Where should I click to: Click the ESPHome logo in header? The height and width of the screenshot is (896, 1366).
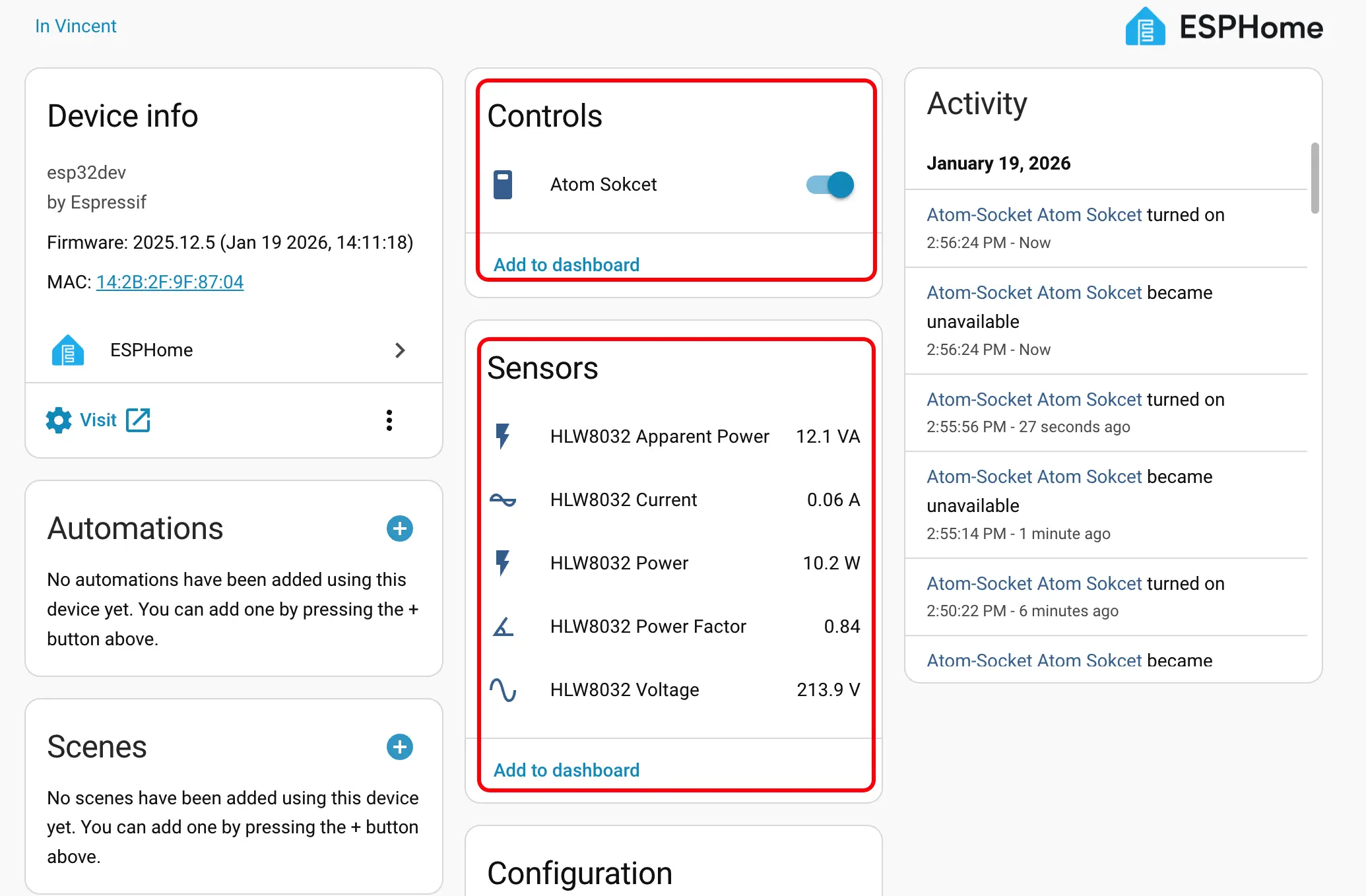1145,27
